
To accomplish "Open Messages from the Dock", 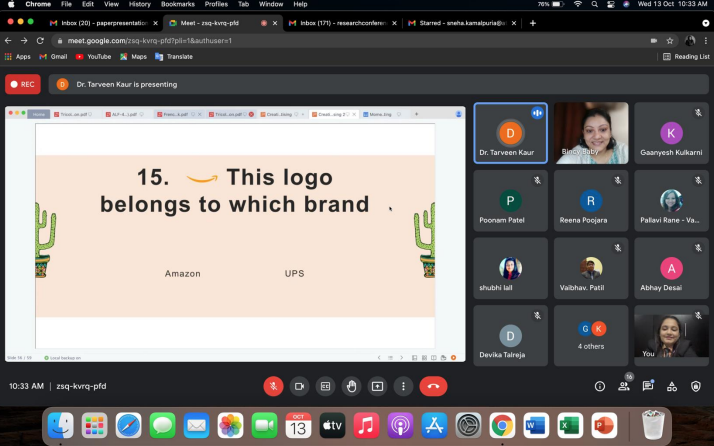I will [x=163, y=425].
